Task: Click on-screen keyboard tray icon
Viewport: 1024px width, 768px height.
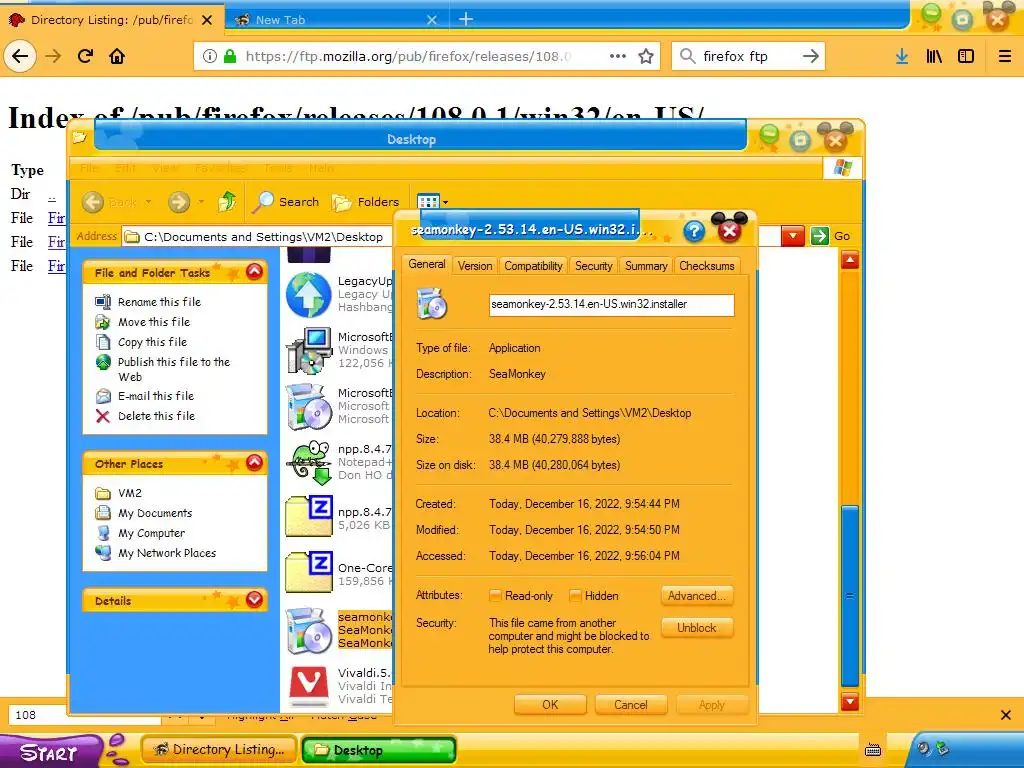Action: (x=872, y=750)
